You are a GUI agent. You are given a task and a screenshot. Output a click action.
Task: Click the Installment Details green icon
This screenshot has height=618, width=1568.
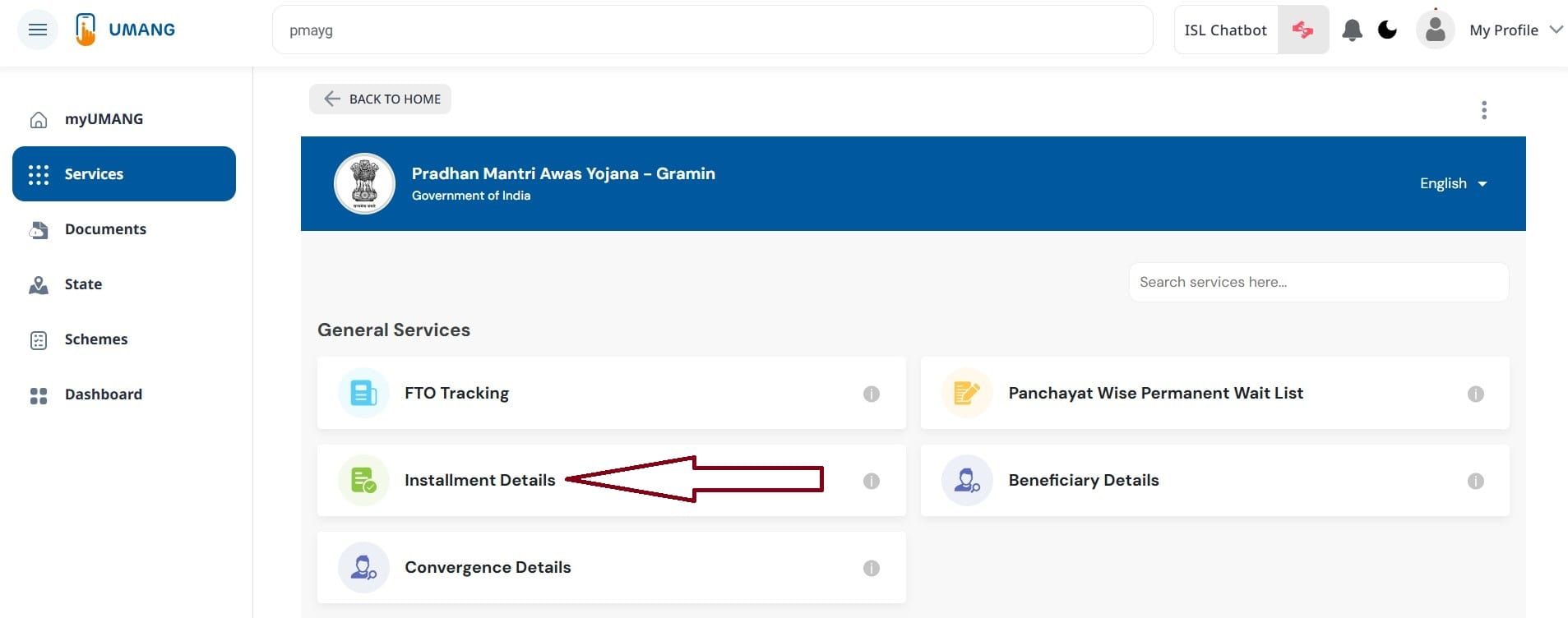click(363, 480)
